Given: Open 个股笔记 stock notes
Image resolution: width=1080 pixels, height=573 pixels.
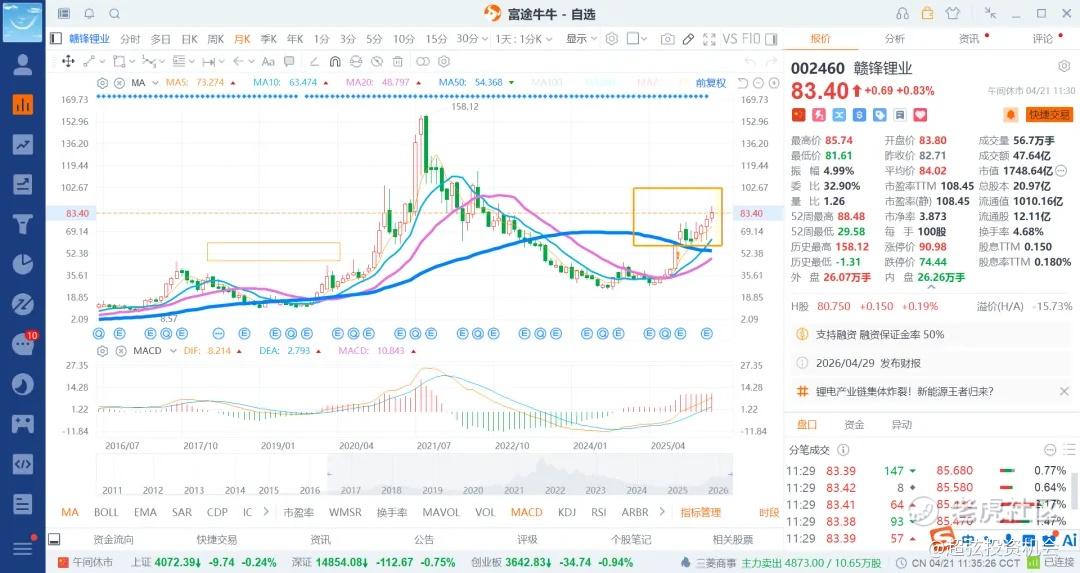Looking at the screenshot, I should coord(631,539).
